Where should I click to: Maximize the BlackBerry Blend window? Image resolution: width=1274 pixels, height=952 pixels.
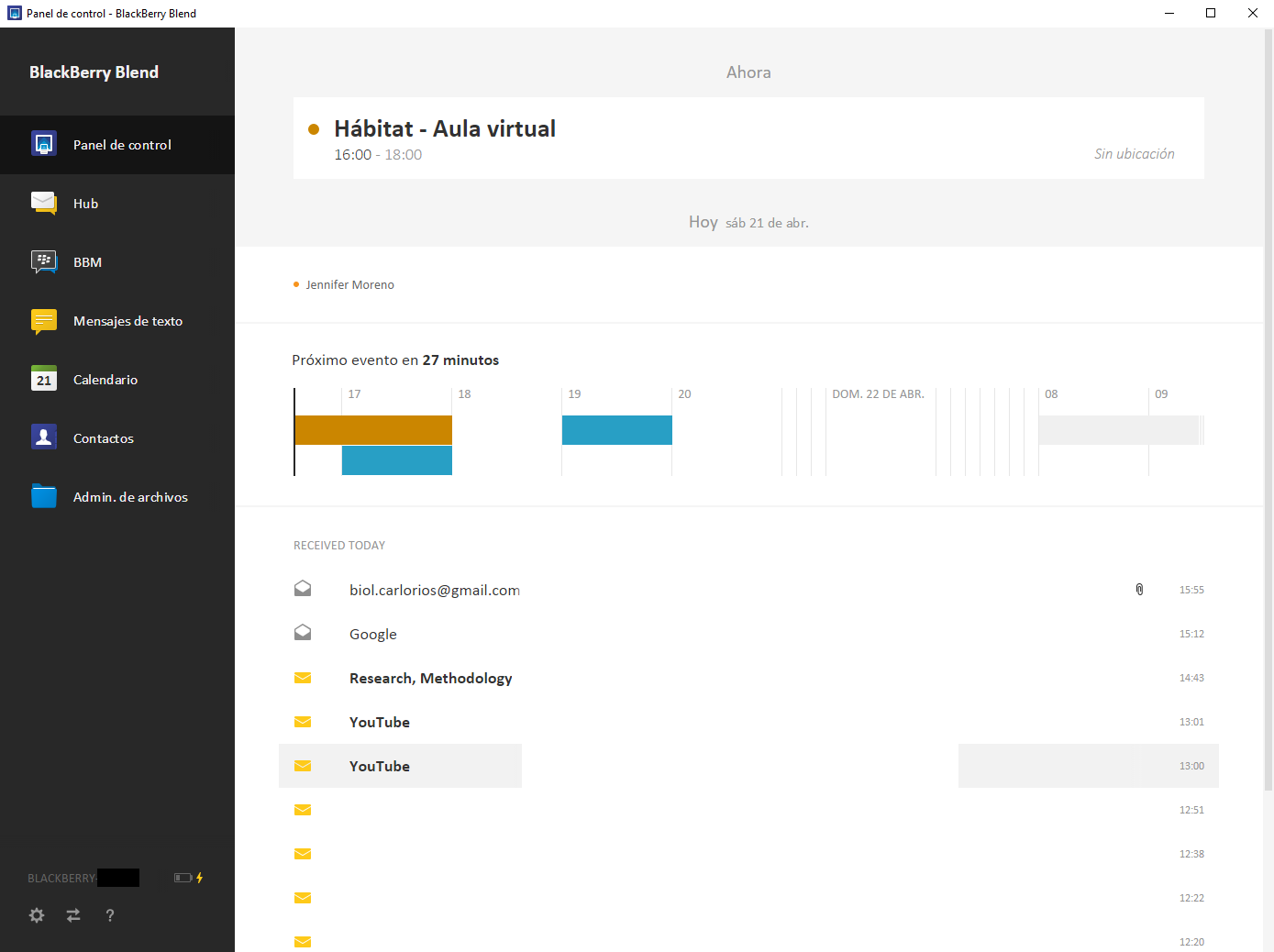coord(1211,13)
